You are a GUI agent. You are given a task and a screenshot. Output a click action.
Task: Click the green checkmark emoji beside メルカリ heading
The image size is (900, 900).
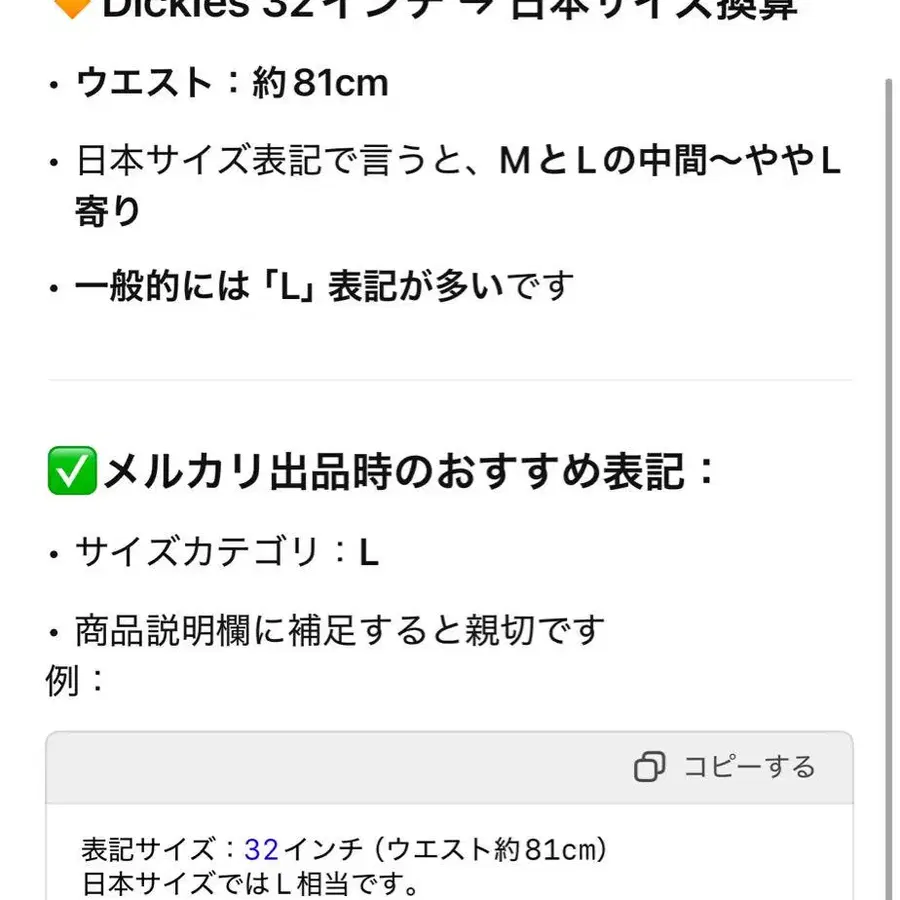point(72,470)
